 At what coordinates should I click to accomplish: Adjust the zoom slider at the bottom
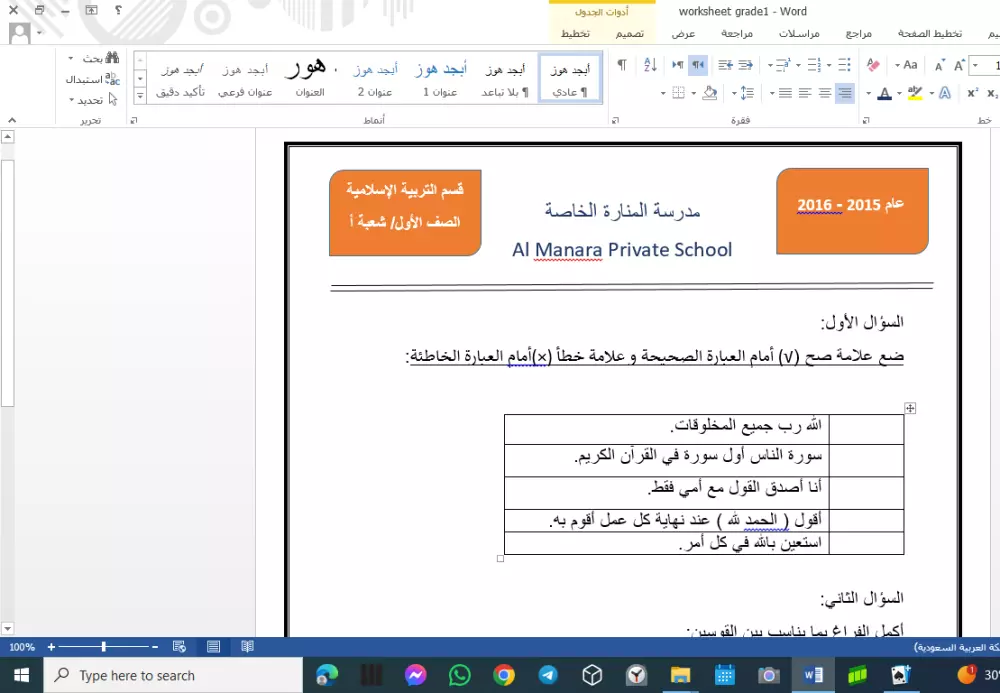105,647
